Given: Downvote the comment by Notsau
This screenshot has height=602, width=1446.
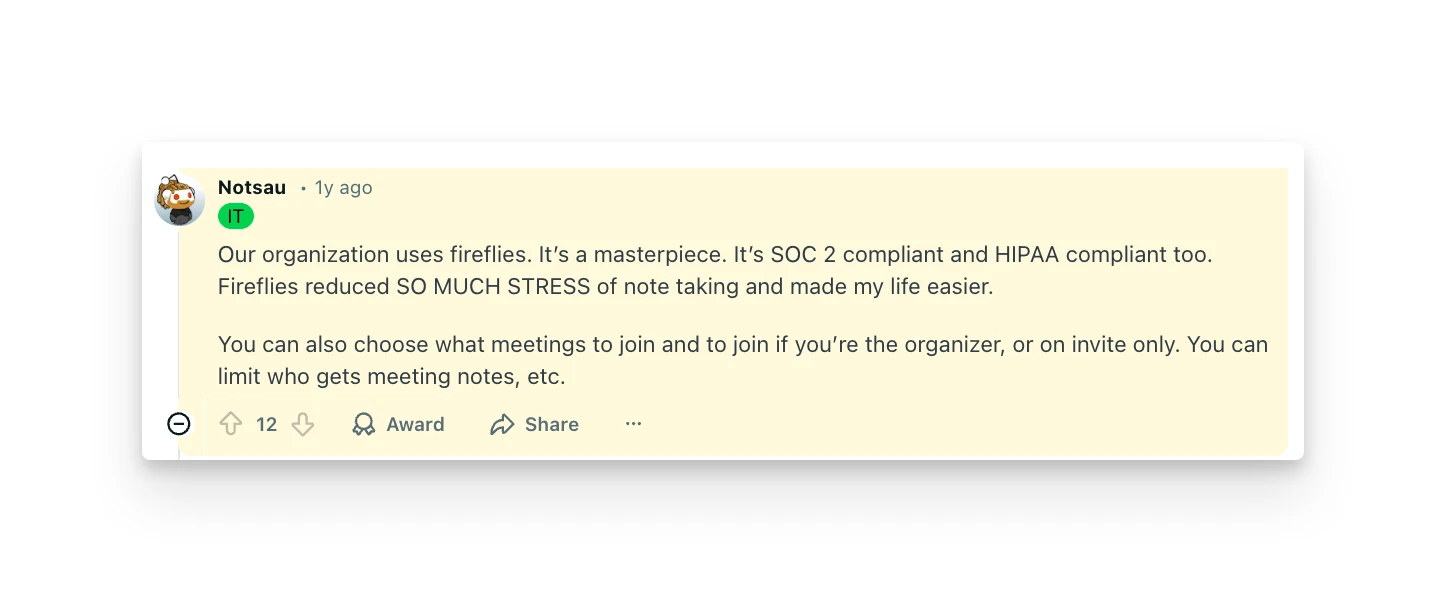Looking at the screenshot, I should point(303,424).
